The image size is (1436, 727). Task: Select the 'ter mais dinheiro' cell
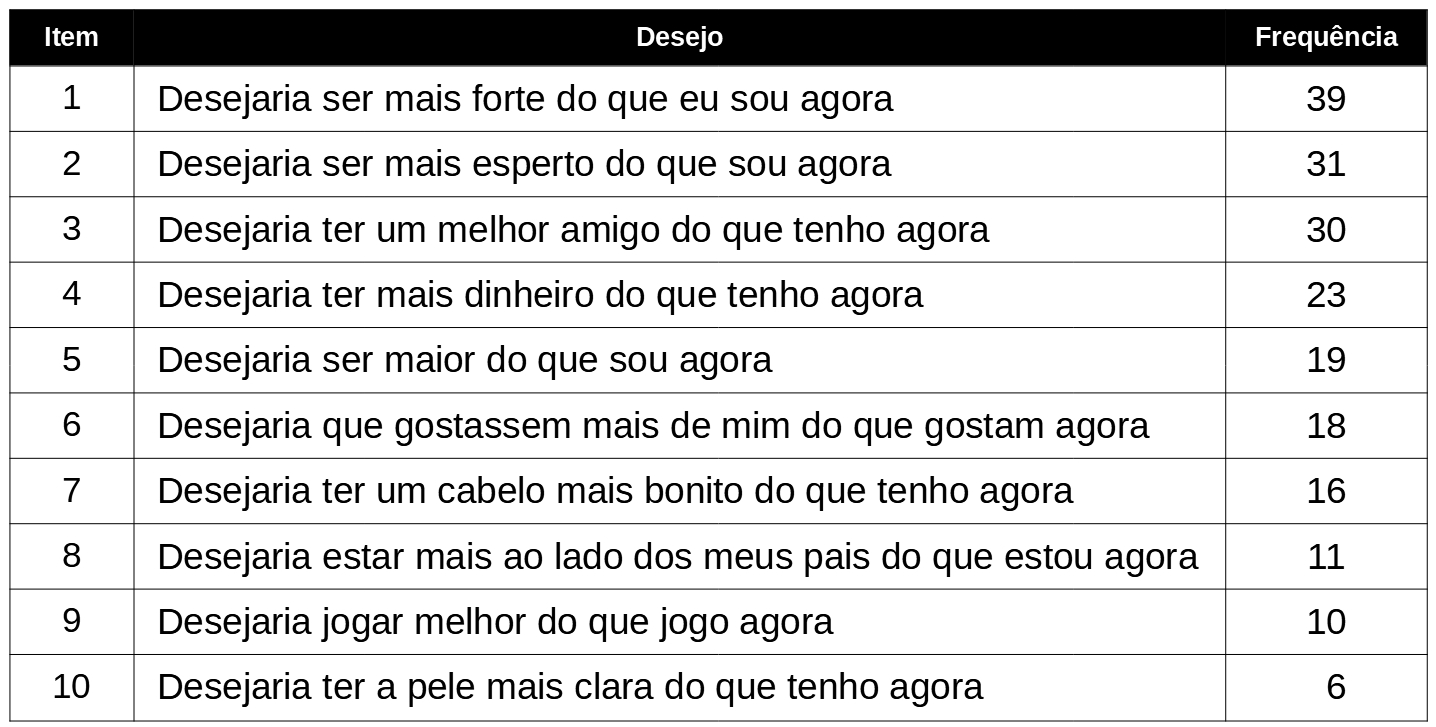pyautogui.click(x=540, y=295)
